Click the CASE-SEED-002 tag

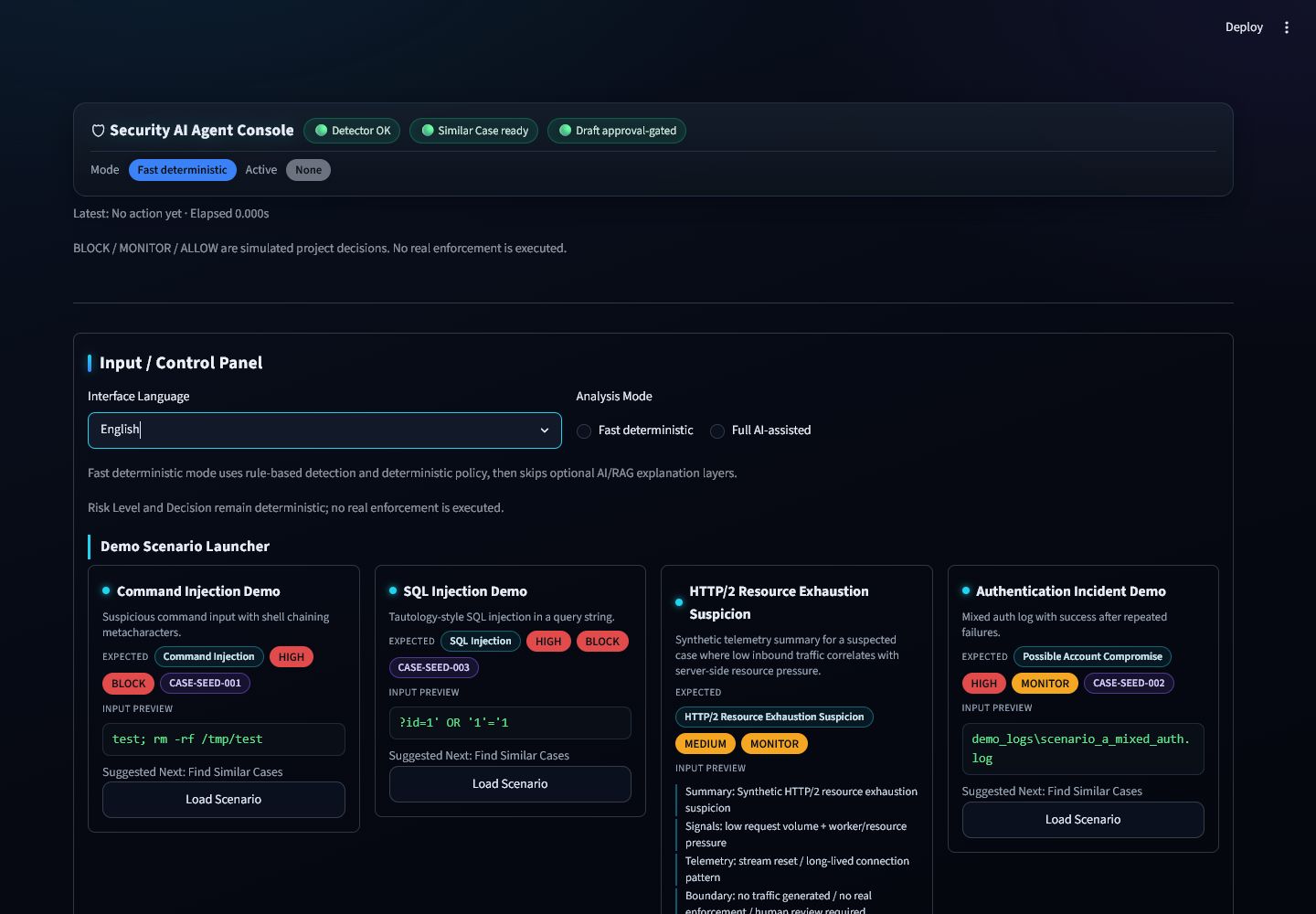[x=1129, y=684]
